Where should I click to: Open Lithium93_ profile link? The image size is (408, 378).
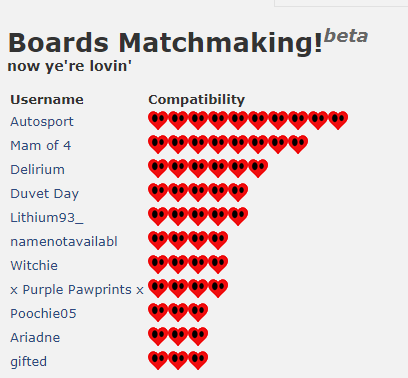click(47, 218)
